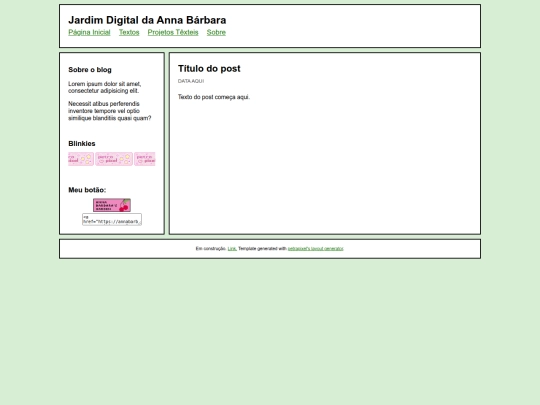Open the Projetos Têxteis link
This screenshot has width=540, height=405.
coord(173,32)
